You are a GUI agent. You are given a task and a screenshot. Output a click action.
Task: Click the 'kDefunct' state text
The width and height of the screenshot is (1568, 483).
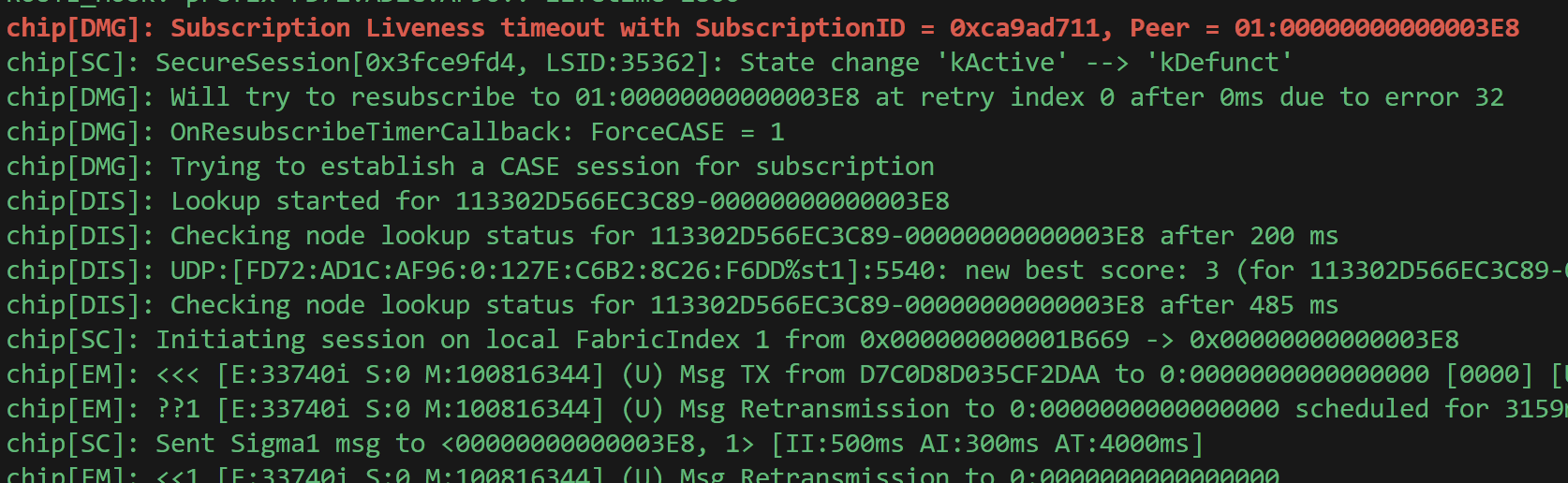(1219, 63)
